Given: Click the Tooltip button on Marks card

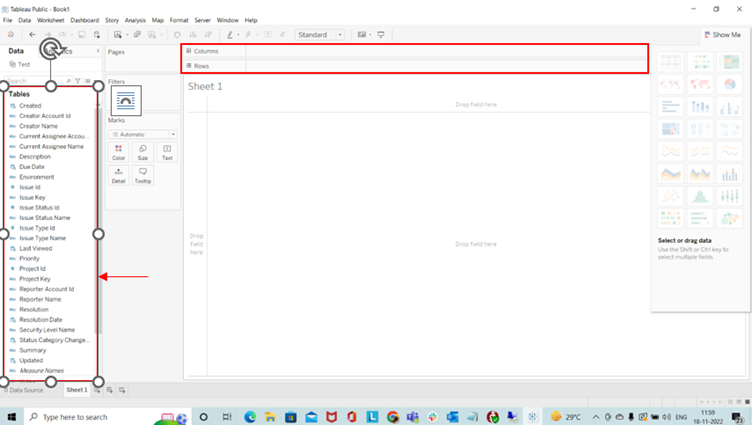Looking at the screenshot, I should click(x=143, y=176).
